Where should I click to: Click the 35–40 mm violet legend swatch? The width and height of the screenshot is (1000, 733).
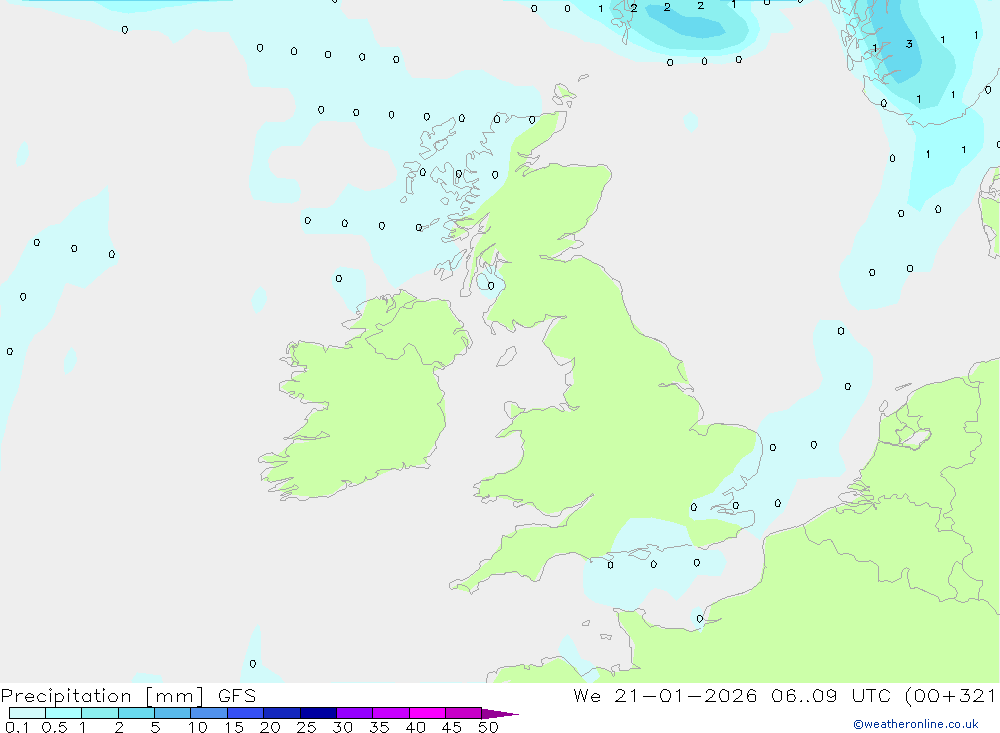pos(391,713)
